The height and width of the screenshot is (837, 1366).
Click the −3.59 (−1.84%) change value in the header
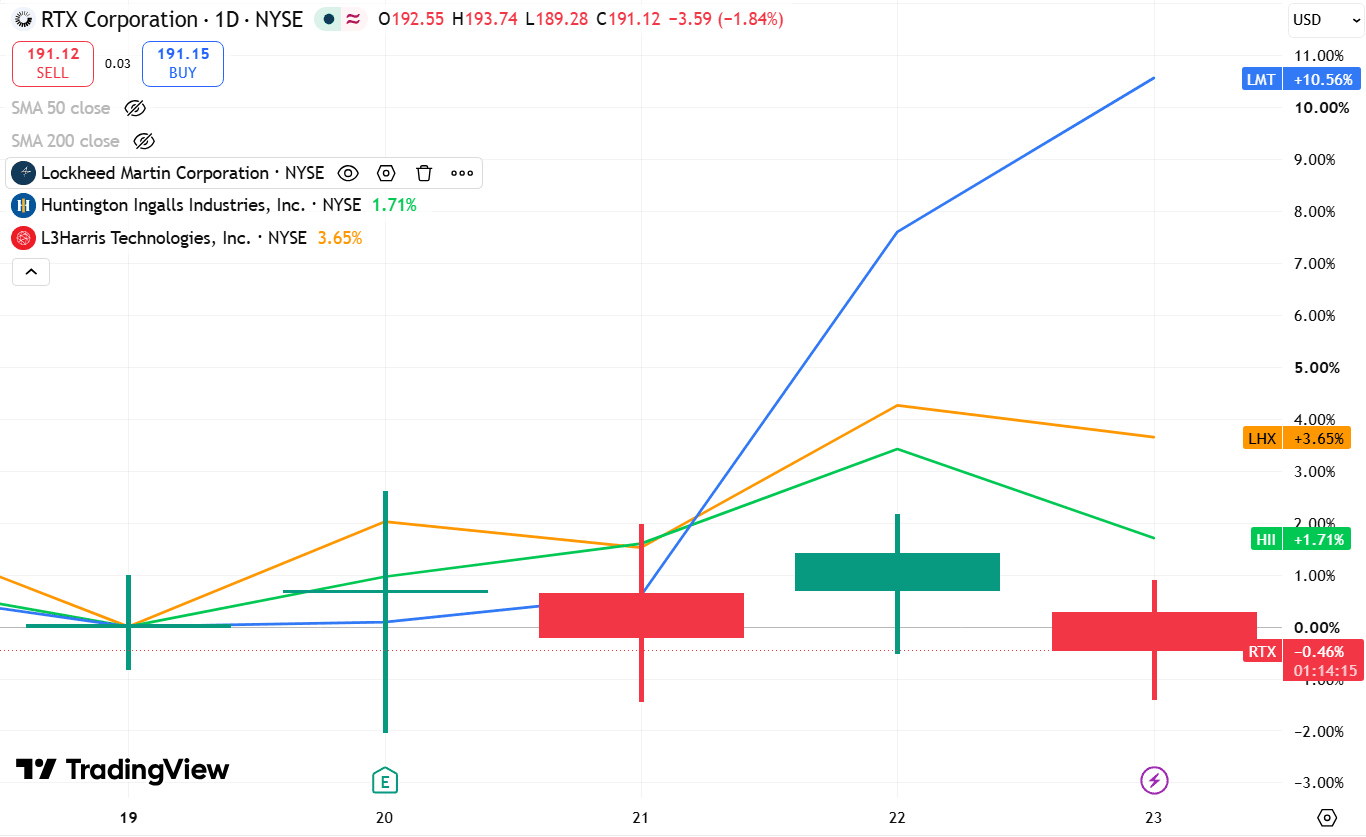pos(725,19)
